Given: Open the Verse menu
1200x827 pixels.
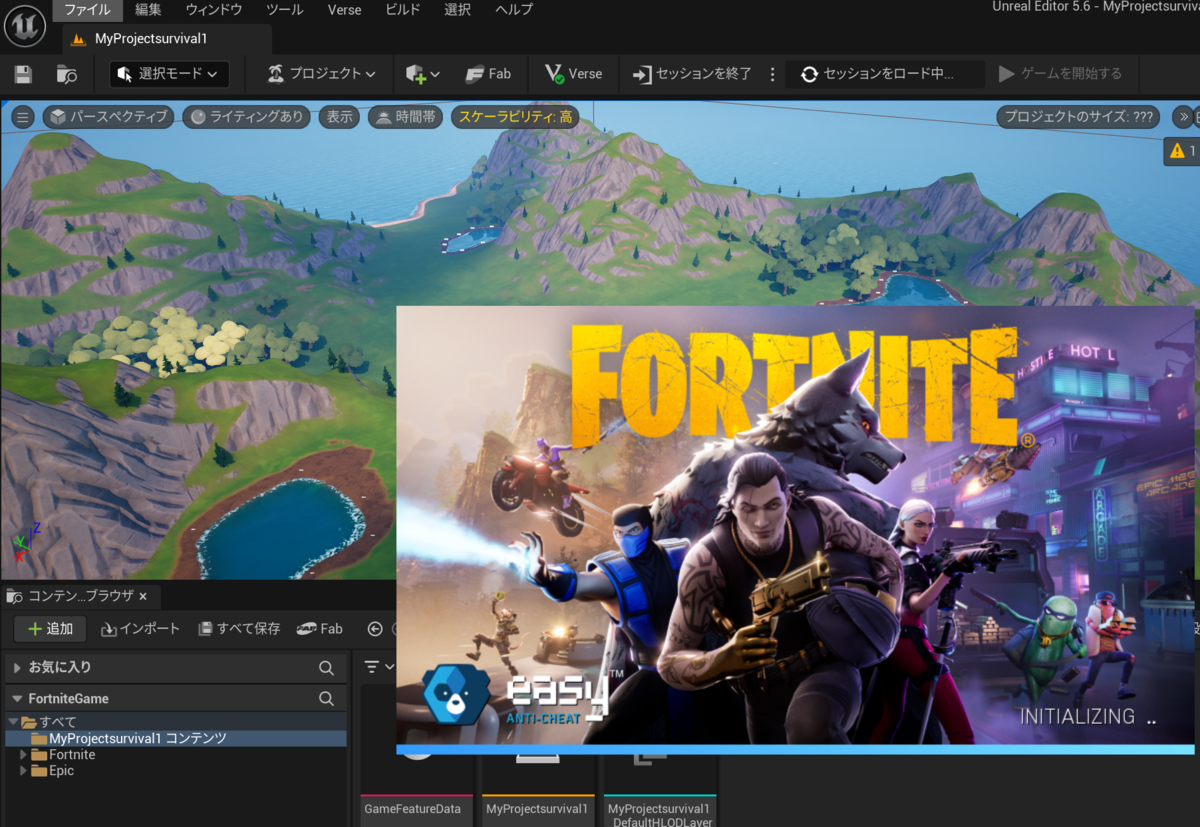Looking at the screenshot, I should (345, 10).
